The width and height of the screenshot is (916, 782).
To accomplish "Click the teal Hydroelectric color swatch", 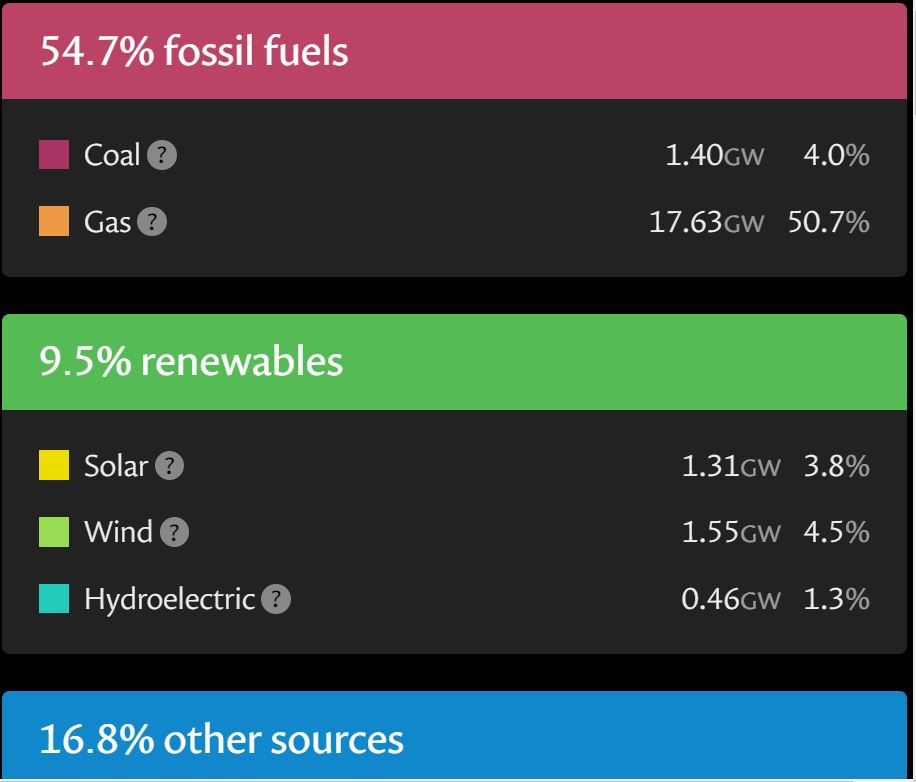I will 54,599.
